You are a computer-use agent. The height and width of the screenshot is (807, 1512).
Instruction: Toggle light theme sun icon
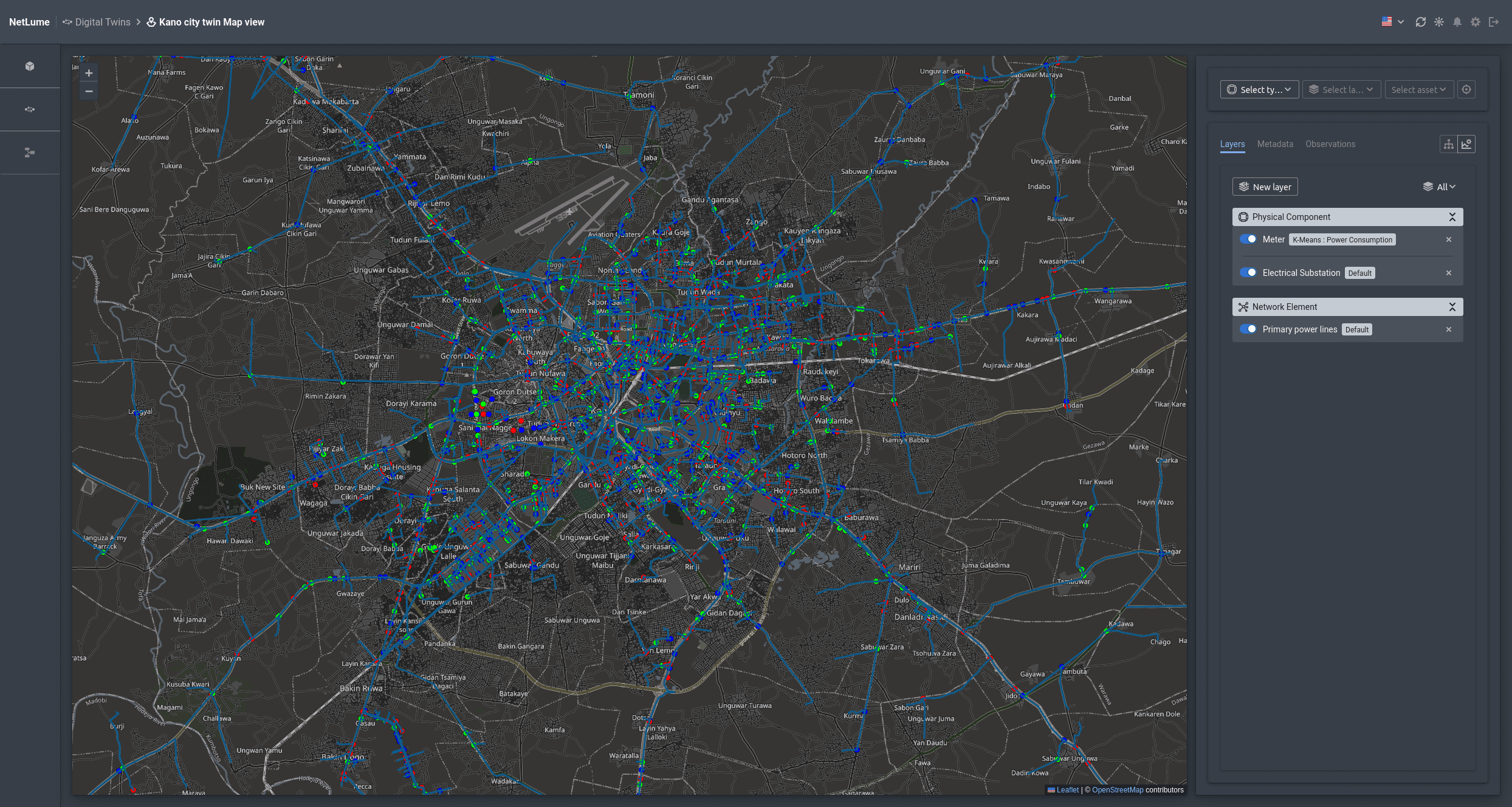(1439, 22)
